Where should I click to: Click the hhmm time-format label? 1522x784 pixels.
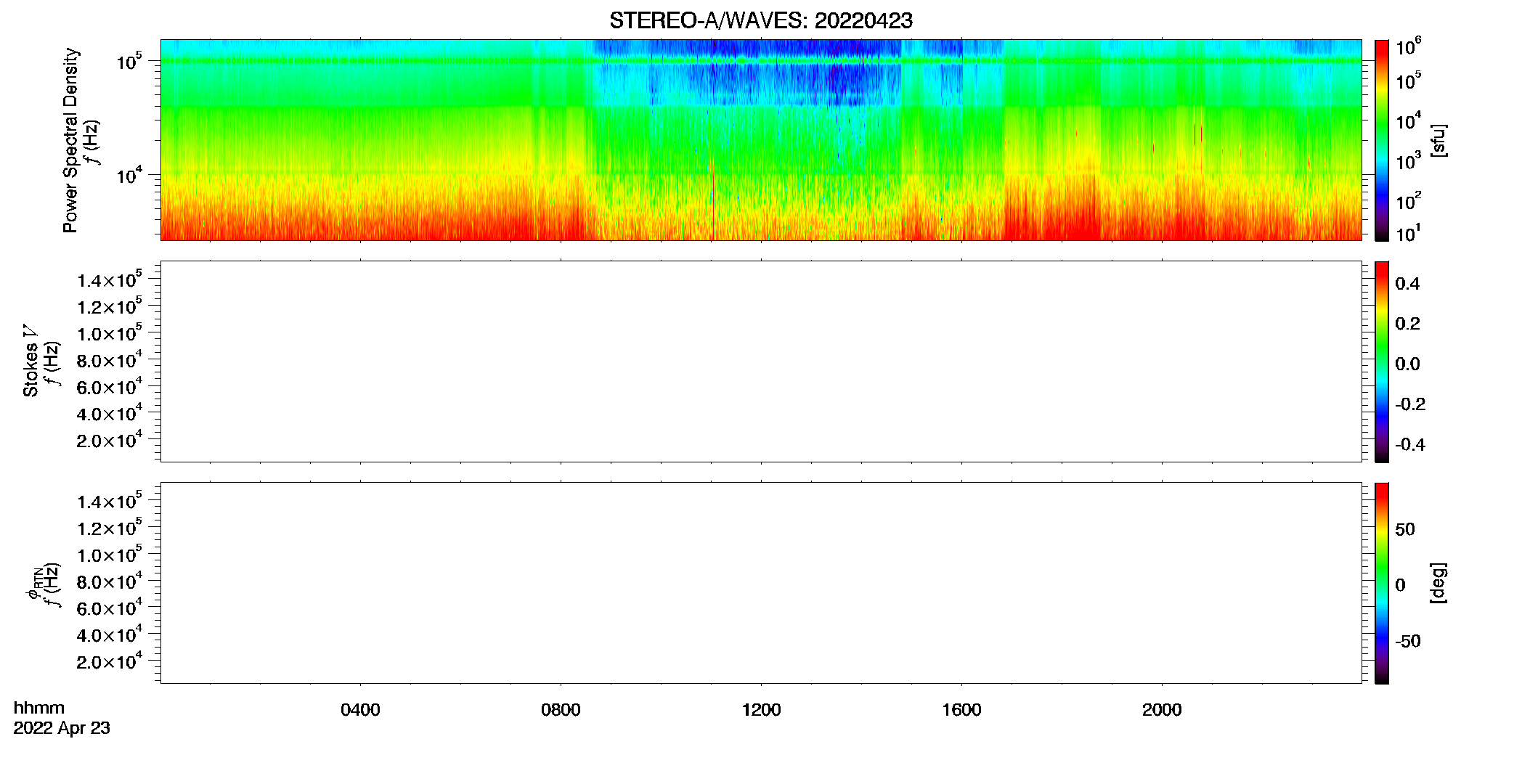click(x=39, y=708)
